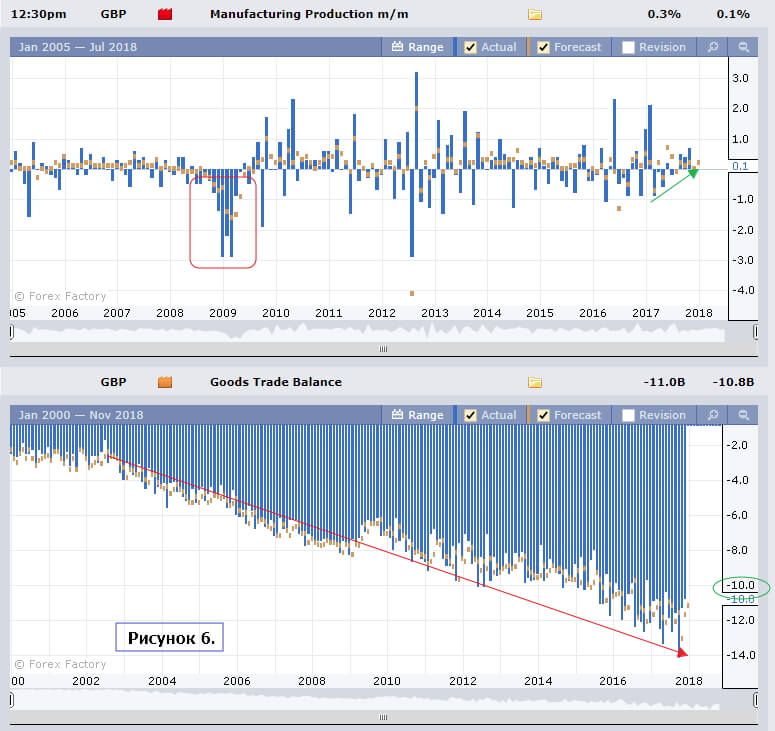This screenshot has height=731, width=775.
Task: Click red impact icon for Manufacturing Production
Action: pyautogui.click(x=166, y=15)
